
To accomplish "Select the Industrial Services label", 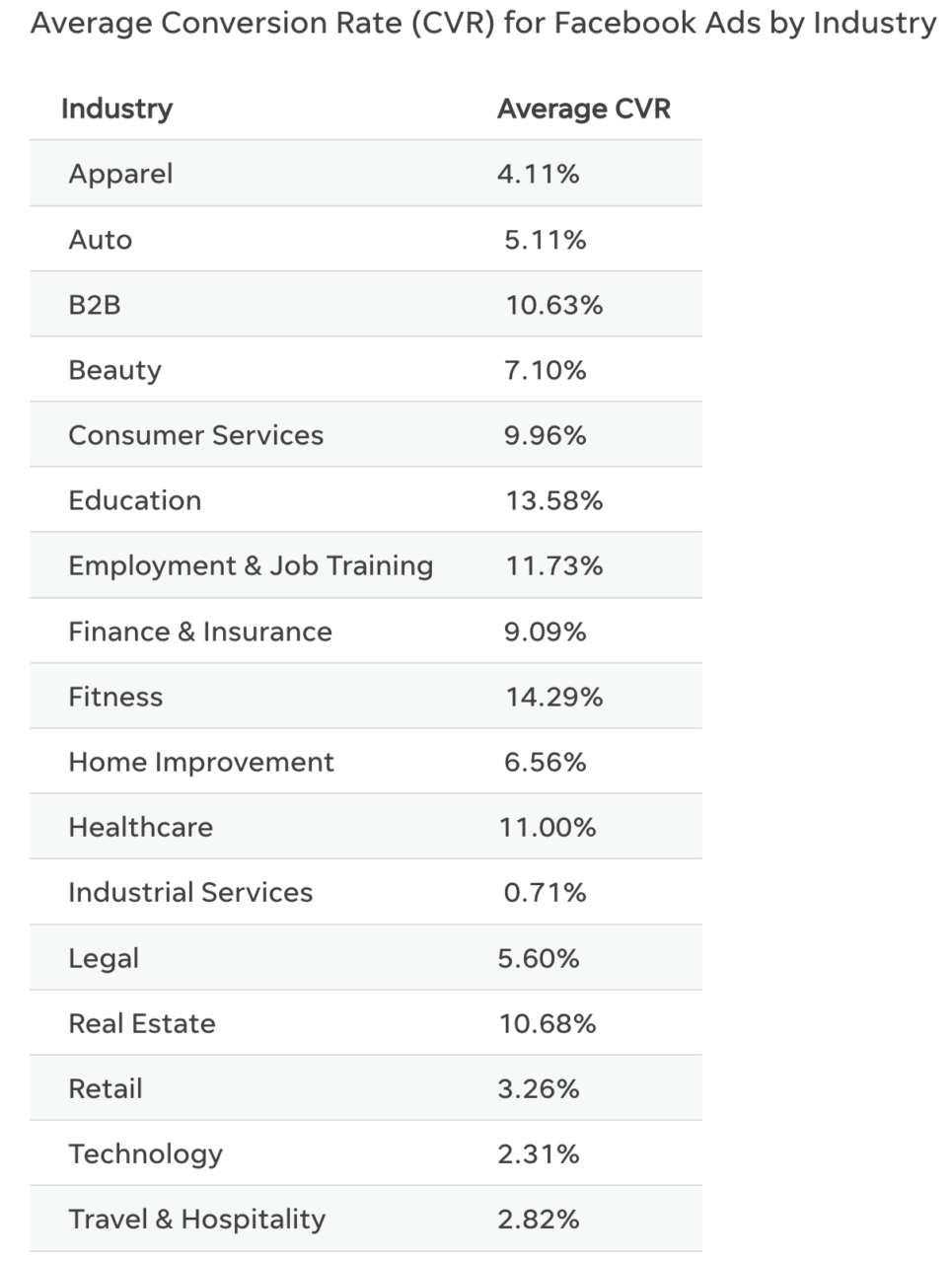I will pyautogui.click(x=190, y=892).
